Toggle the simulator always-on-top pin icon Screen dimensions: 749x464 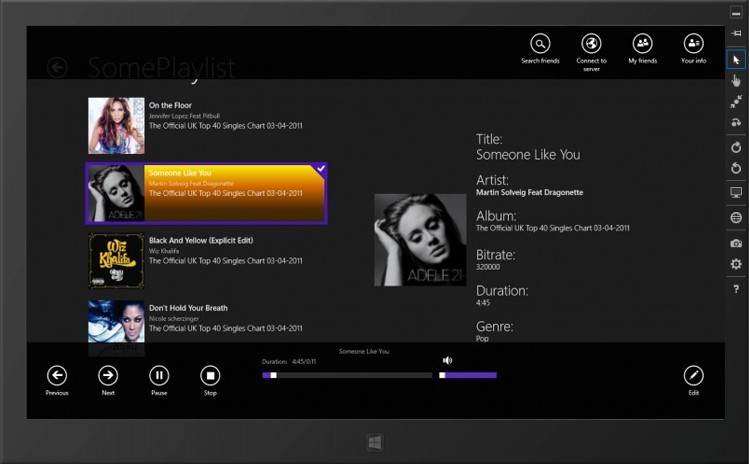point(736,33)
